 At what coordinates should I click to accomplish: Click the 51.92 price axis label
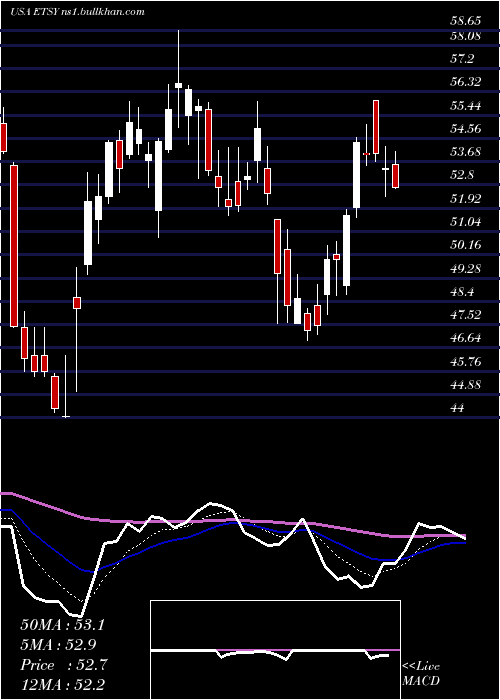(x=466, y=199)
